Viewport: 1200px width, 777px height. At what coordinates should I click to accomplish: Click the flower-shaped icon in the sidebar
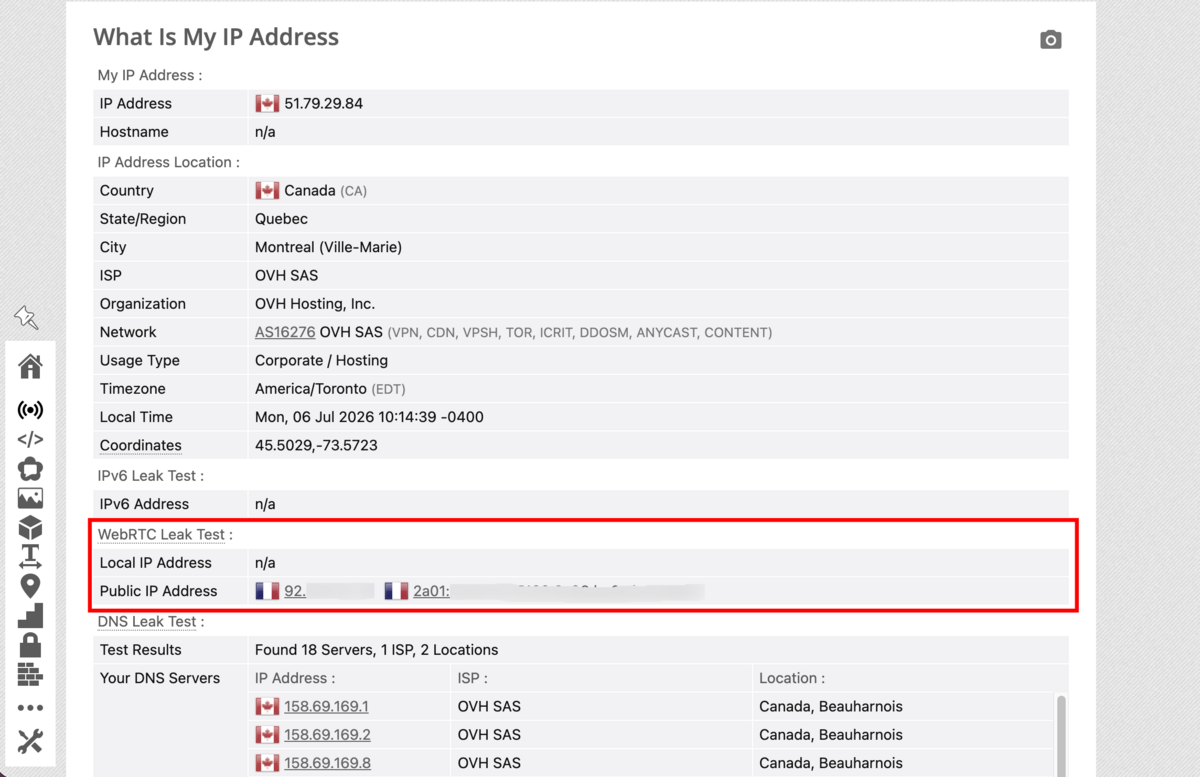(x=30, y=468)
